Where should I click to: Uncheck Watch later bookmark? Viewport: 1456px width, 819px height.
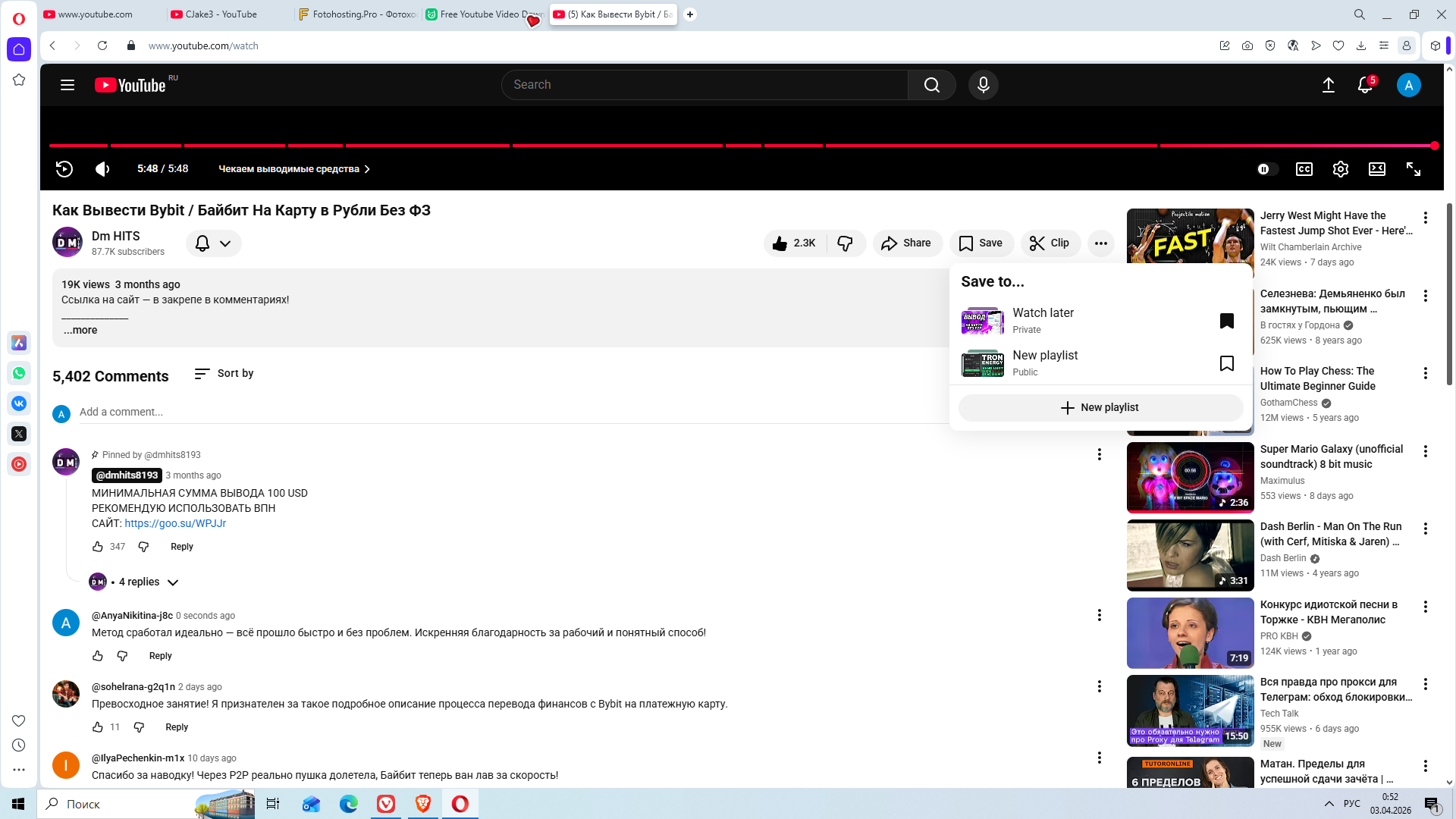pyautogui.click(x=1226, y=321)
